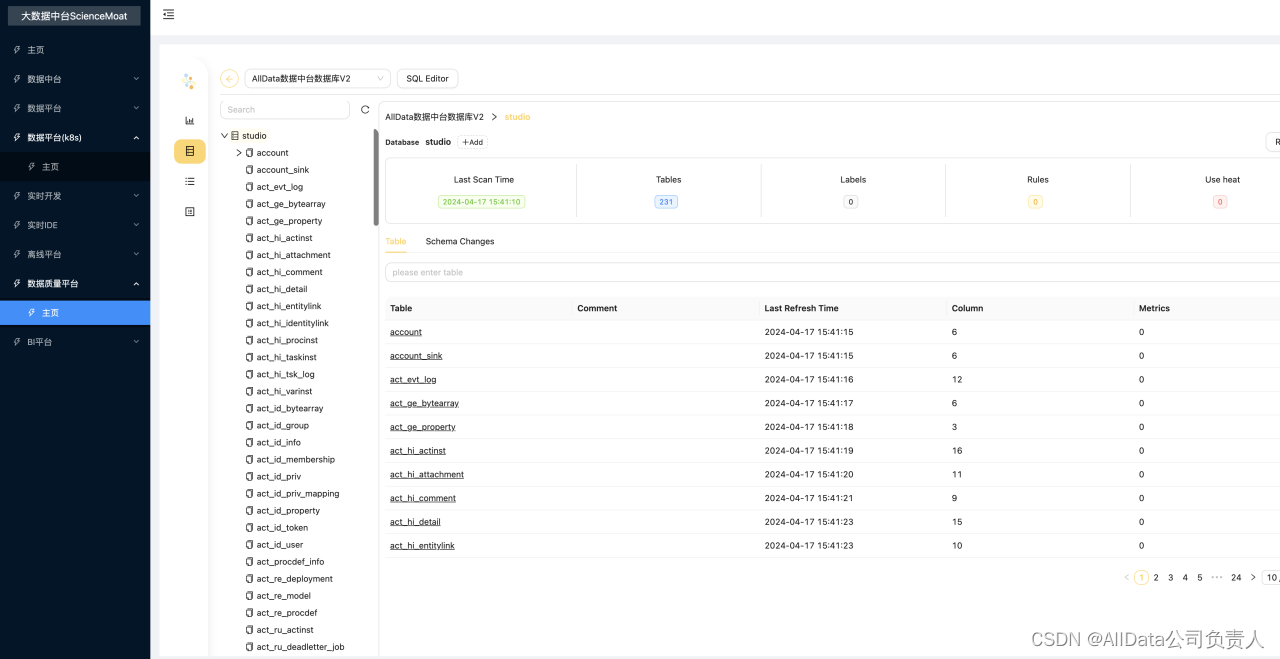Open the act_hi_attachment table link
Image resolution: width=1280 pixels, height=659 pixels.
[x=427, y=474]
